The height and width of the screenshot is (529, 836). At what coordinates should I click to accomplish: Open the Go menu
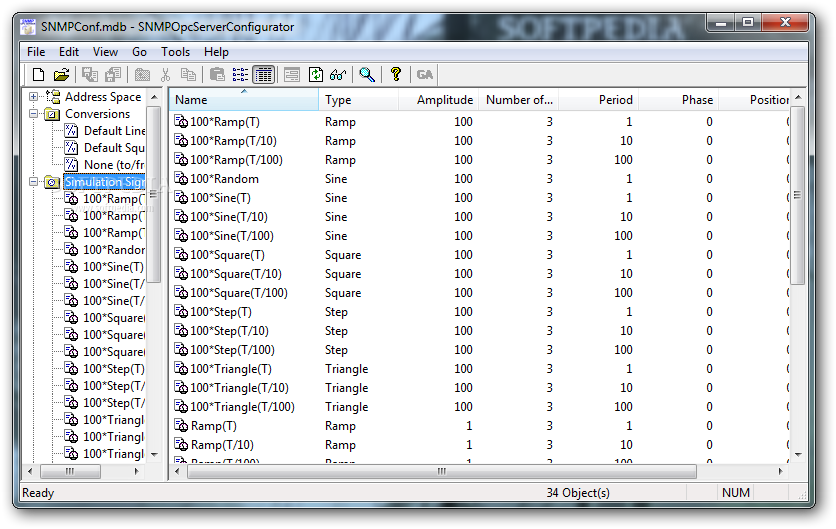[x=139, y=52]
